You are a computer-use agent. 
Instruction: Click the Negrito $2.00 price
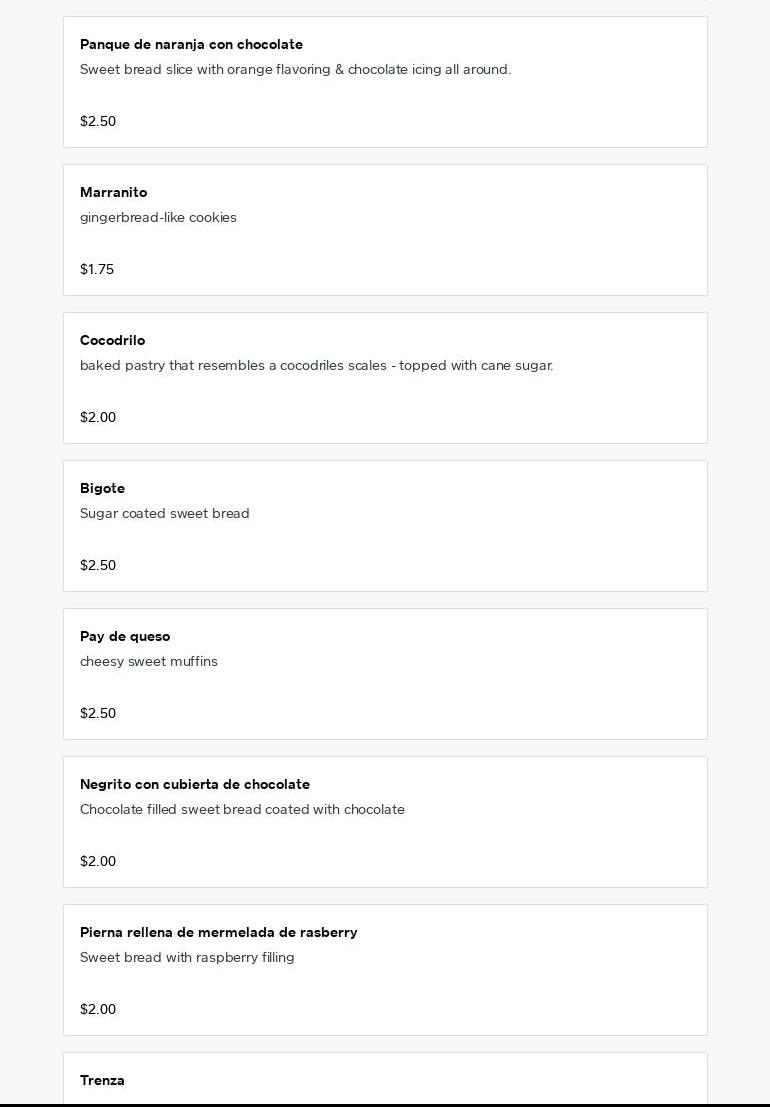click(98, 861)
